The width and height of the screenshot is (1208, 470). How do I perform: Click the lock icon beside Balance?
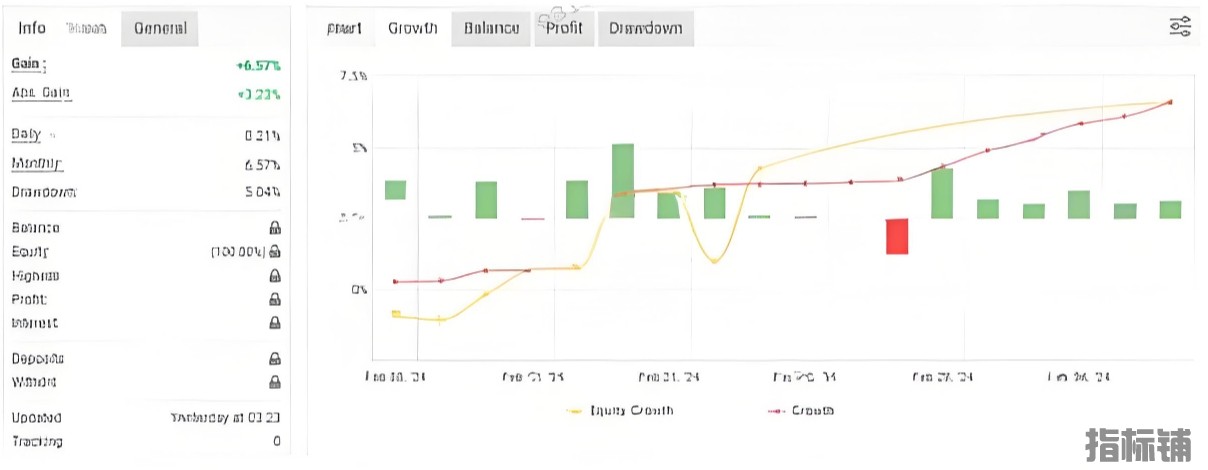click(274, 228)
